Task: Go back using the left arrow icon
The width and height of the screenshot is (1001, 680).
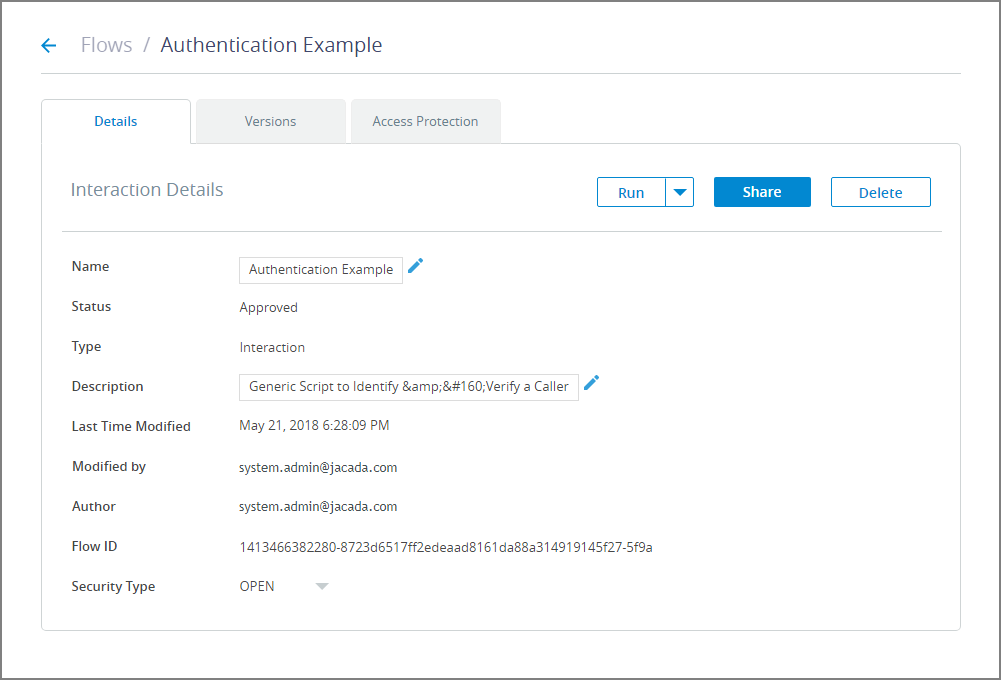Action: coord(49,45)
